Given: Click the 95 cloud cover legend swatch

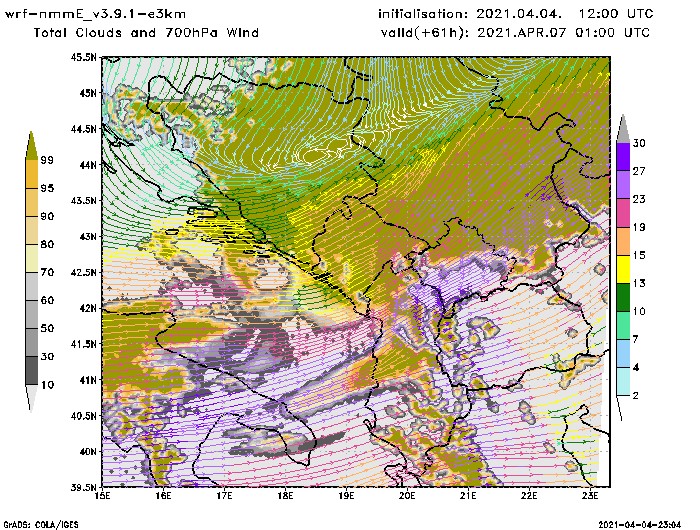Looking at the screenshot, I should [x=31, y=202].
